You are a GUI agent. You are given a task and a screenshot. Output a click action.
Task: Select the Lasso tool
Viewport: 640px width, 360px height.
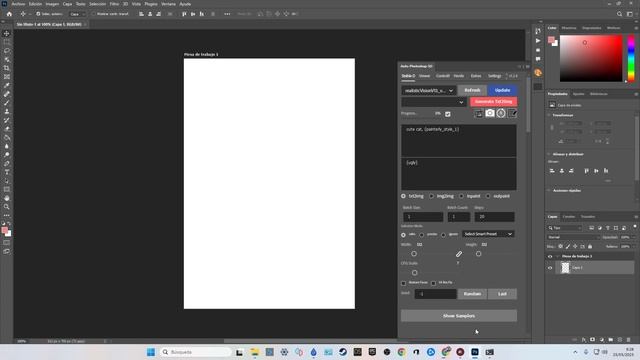pyautogui.click(x=7, y=51)
